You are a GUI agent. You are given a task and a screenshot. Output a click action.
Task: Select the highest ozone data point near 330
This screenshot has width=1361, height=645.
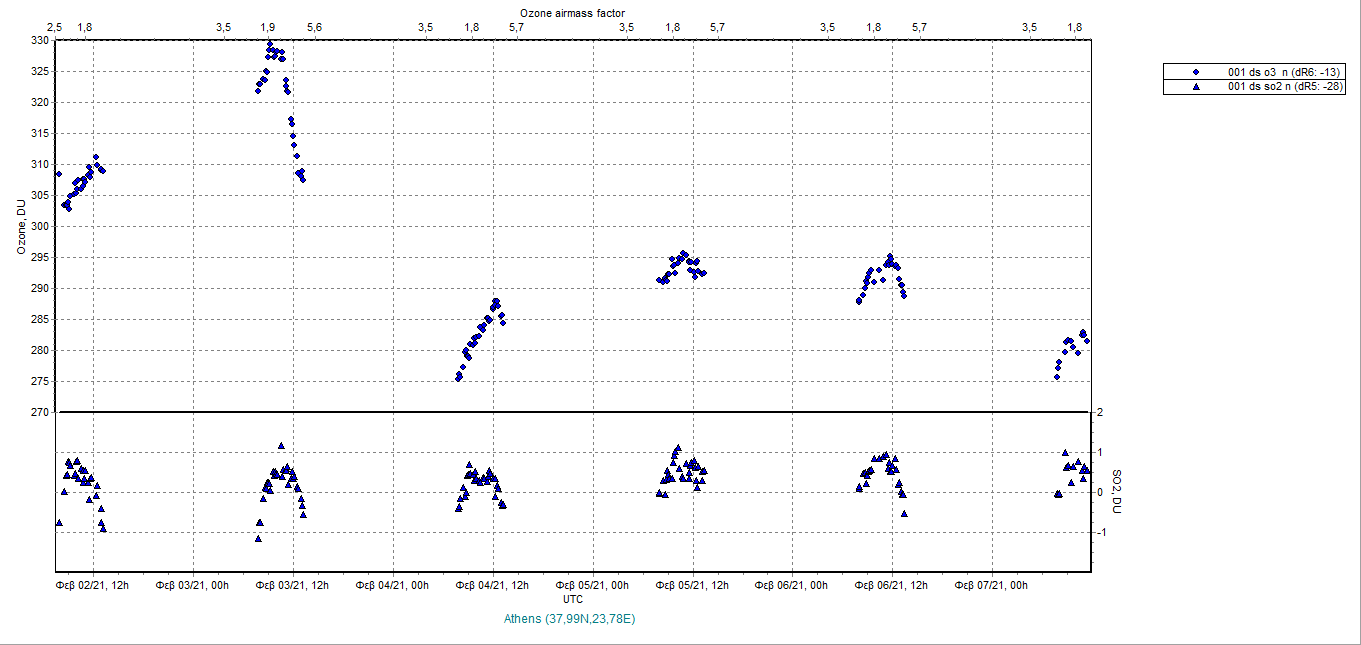click(x=269, y=44)
